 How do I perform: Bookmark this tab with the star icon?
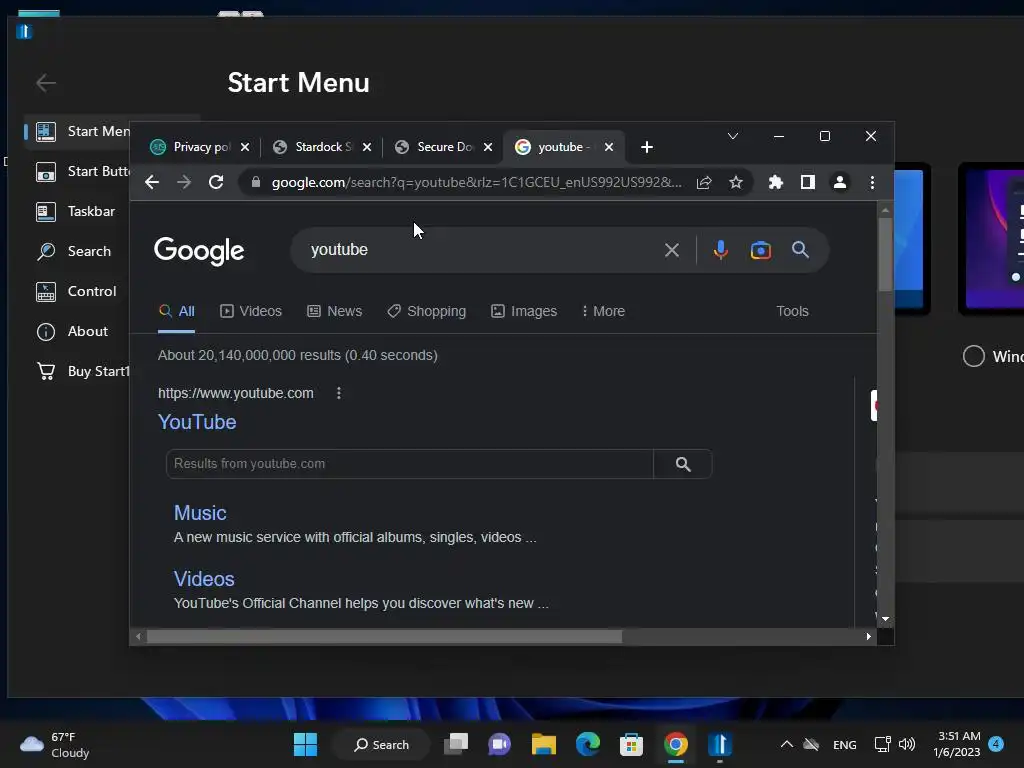point(736,182)
